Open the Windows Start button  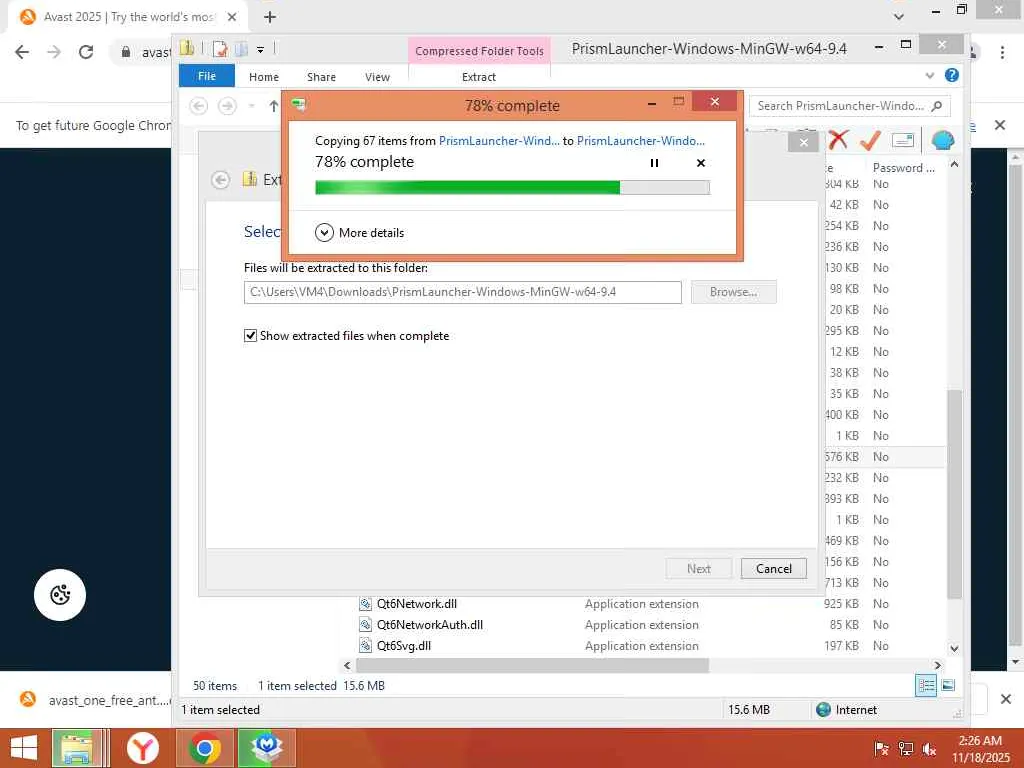pyautogui.click(x=24, y=748)
